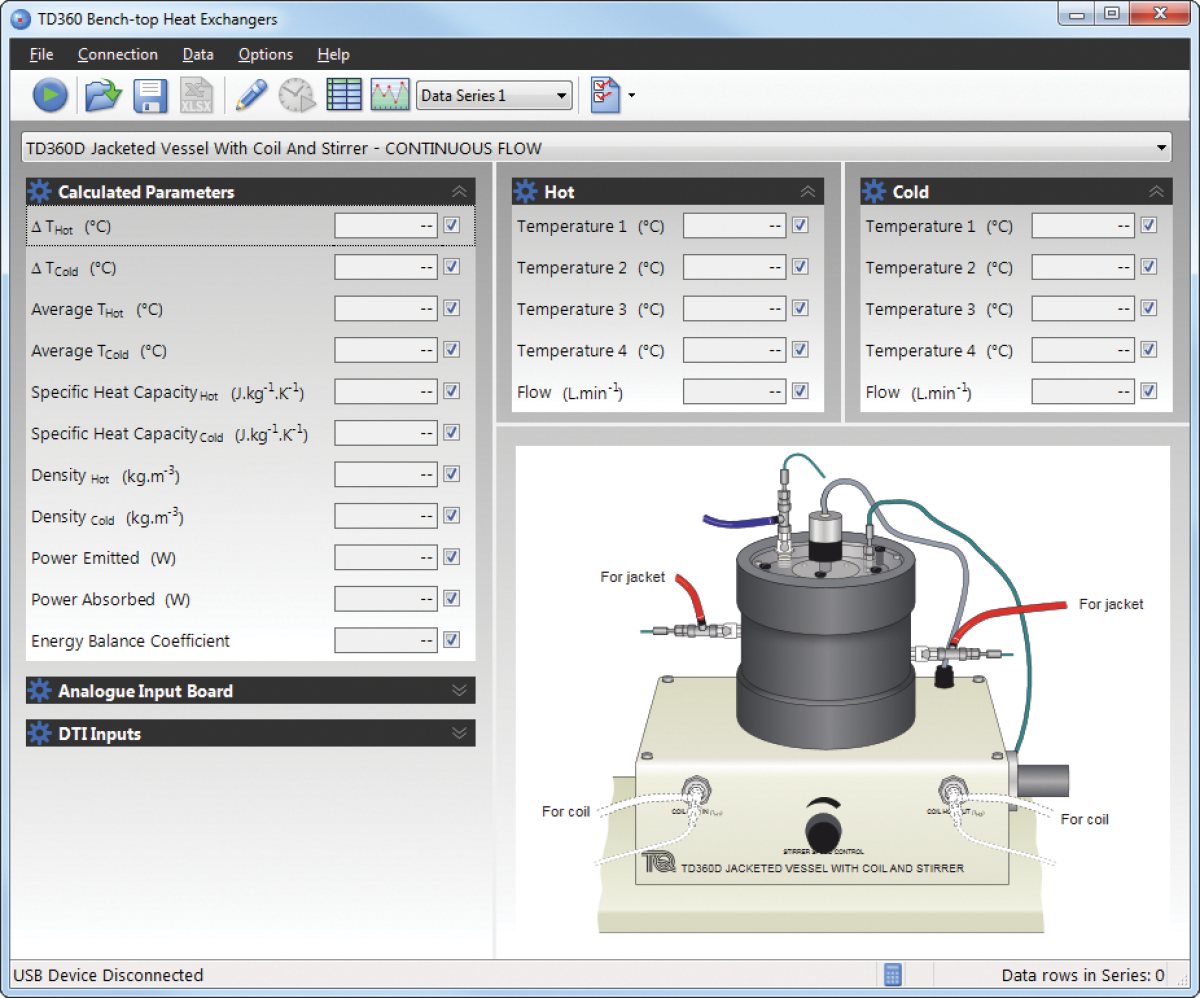The height and width of the screenshot is (998, 1200).
Task: Expand the DTI Inputs panel
Action: (x=459, y=733)
